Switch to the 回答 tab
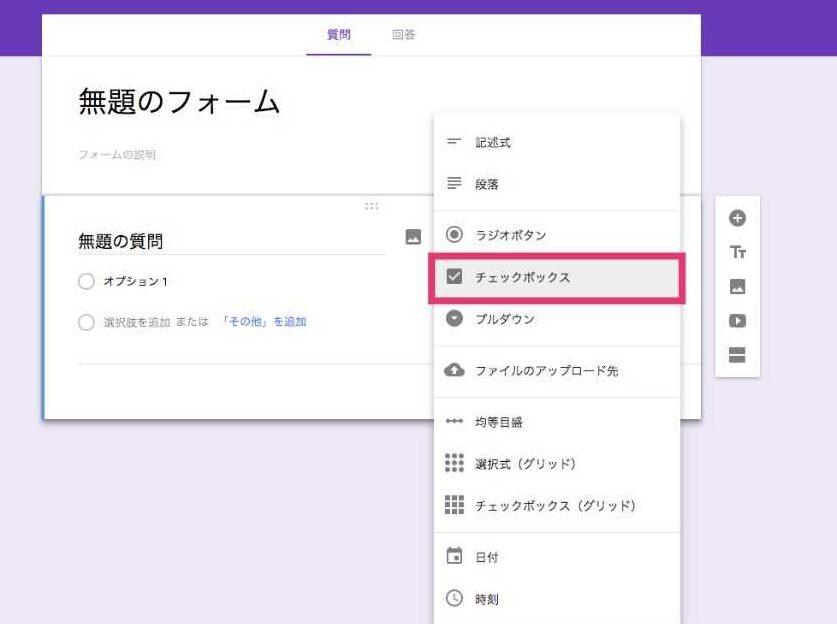This screenshot has height=624, width=837. coord(404,35)
